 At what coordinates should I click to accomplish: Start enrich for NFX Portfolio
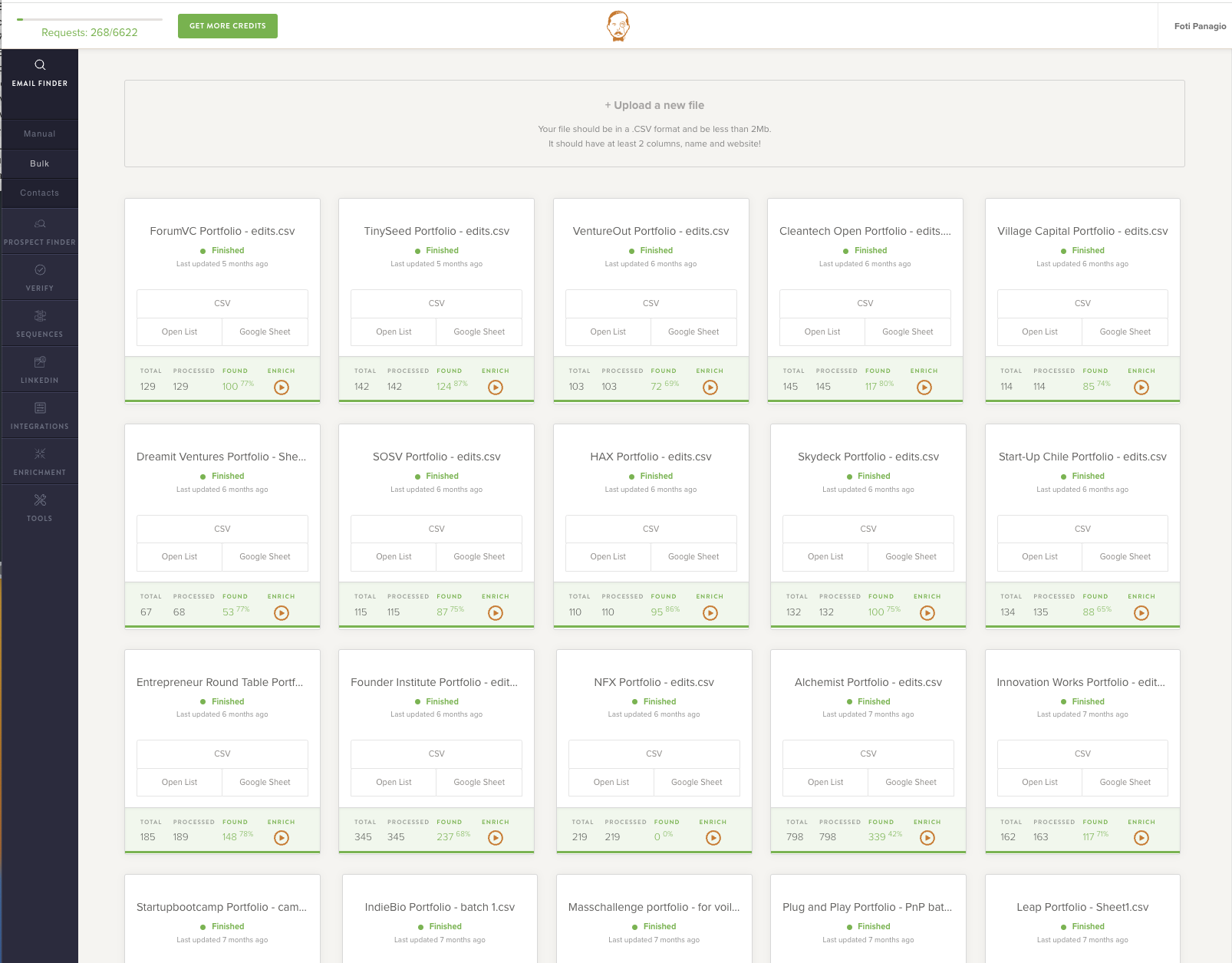point(713,838)
